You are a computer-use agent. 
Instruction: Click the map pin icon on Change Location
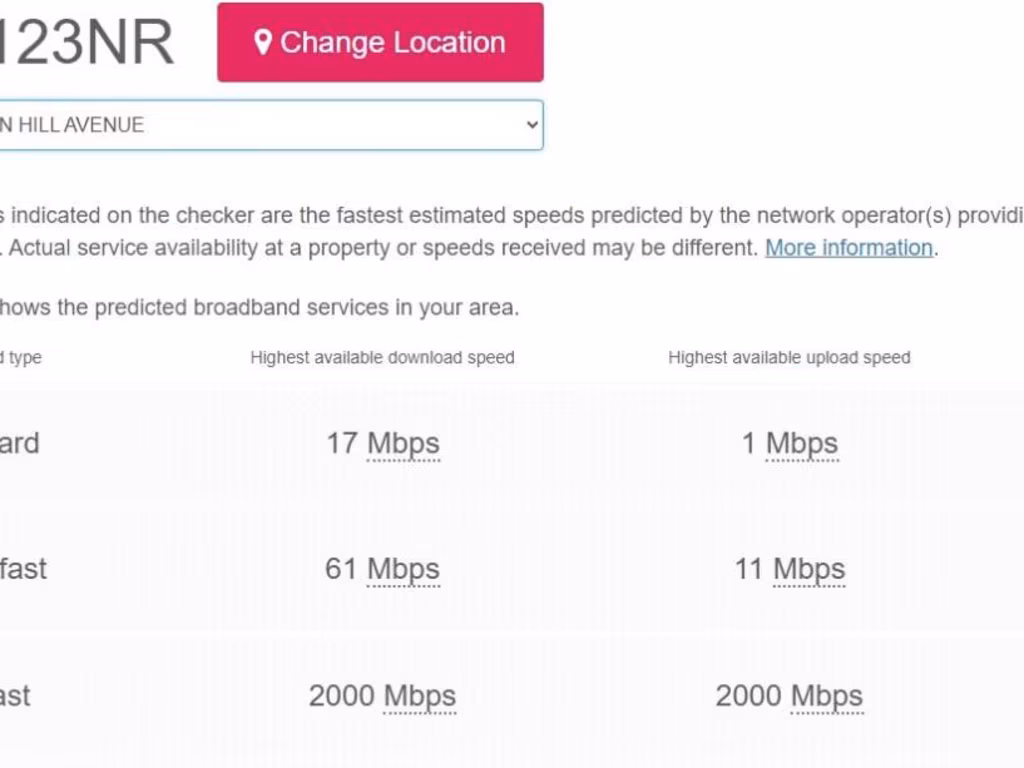click(x=263, y=42)
